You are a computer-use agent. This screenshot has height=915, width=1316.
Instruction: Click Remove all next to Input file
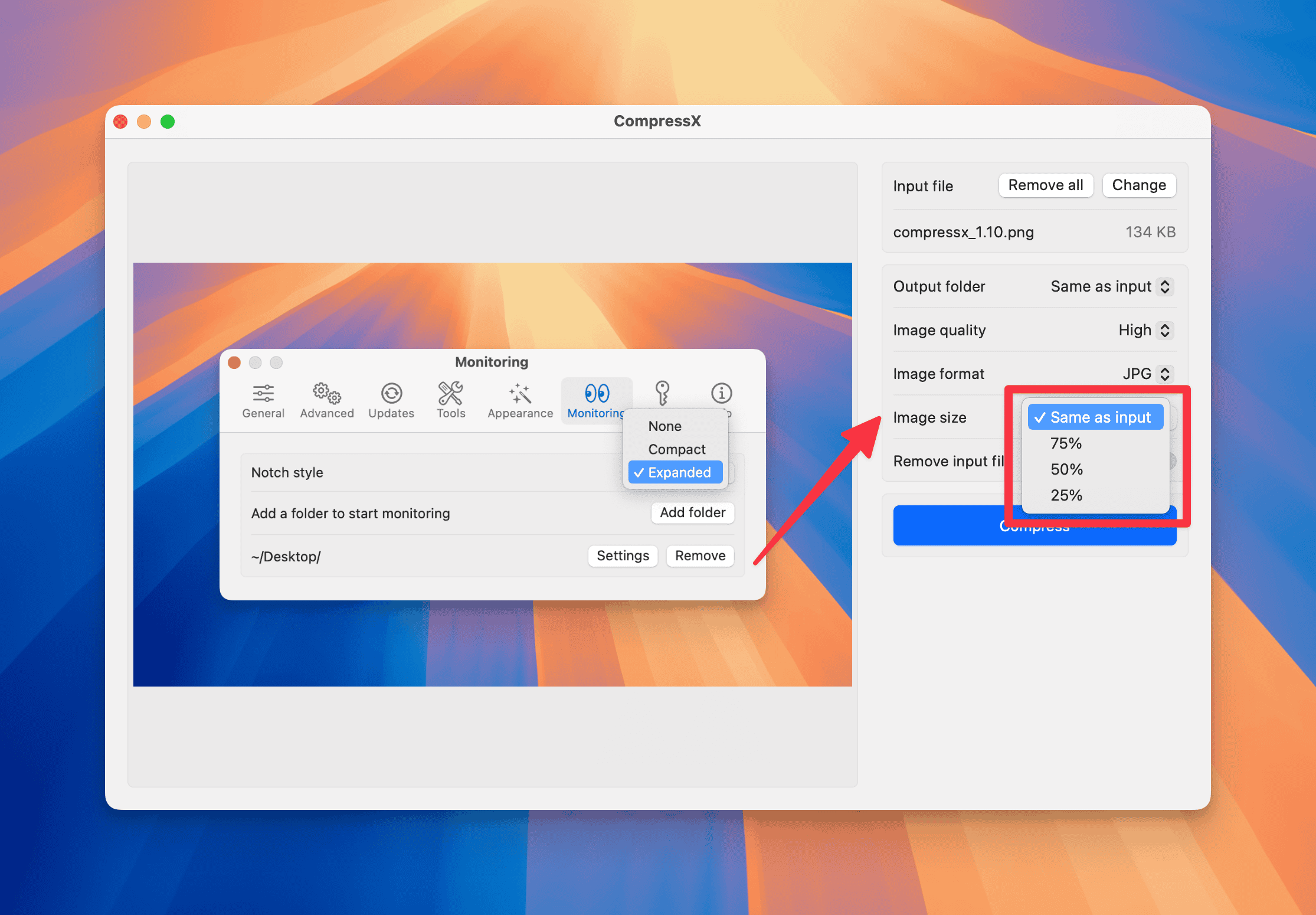click(x=1046, y=185)
